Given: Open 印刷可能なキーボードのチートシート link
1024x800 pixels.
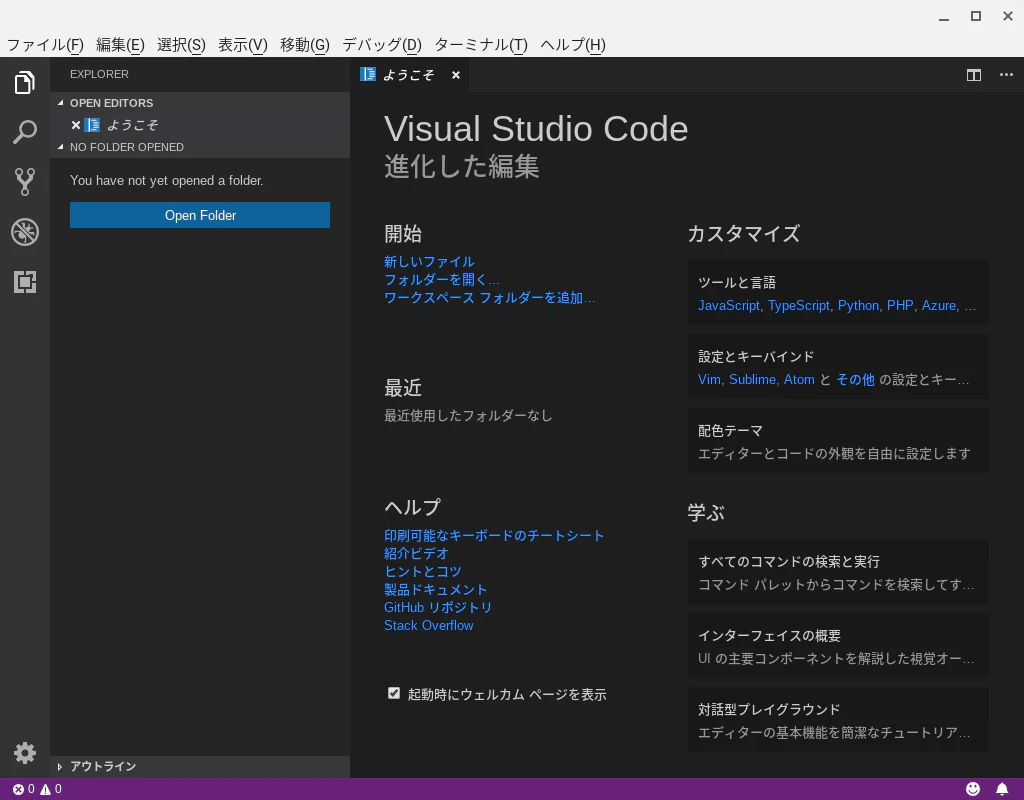Looking at the screenshot, I should pos(494,536).
